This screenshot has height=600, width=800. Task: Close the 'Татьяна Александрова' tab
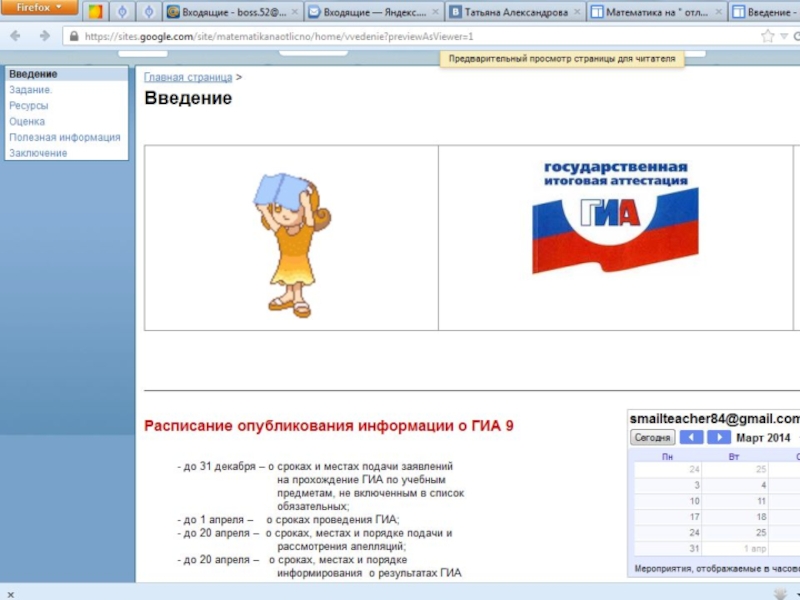(x=577, y=12)
